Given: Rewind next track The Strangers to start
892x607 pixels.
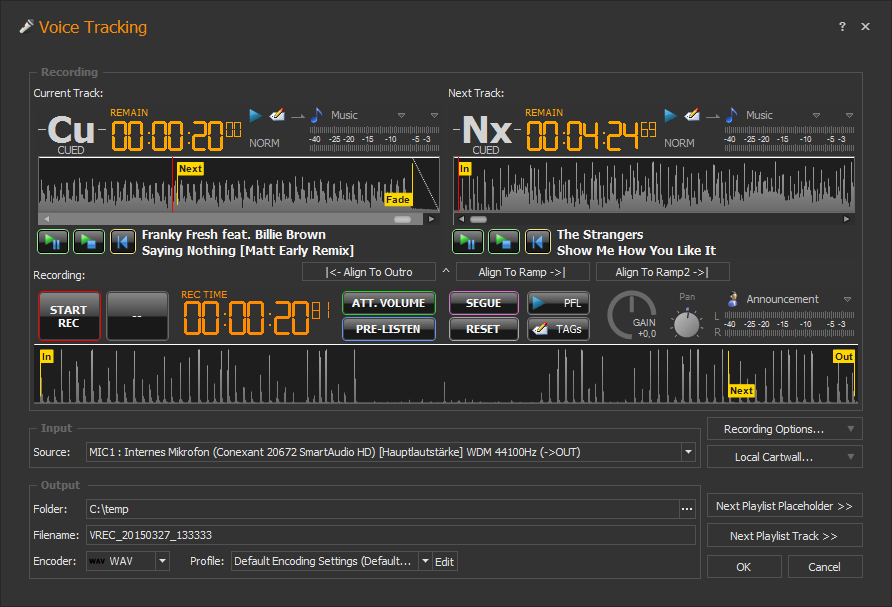Looking at the screenshot, I should tap(537, 241).
